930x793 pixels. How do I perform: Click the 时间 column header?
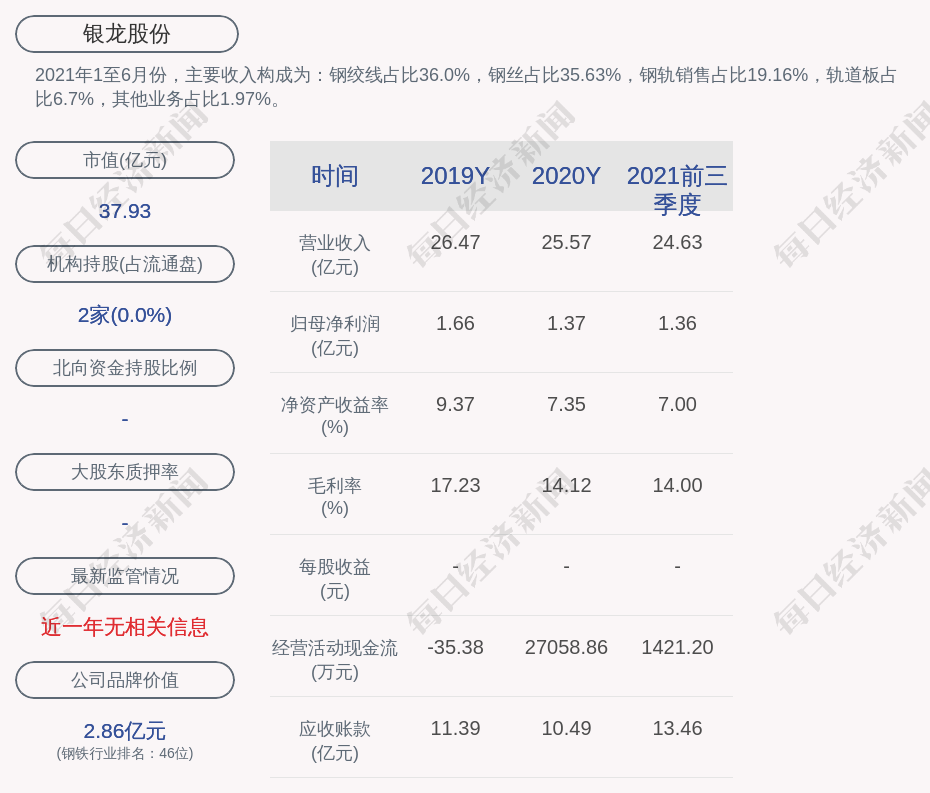(x=335, y=176)
